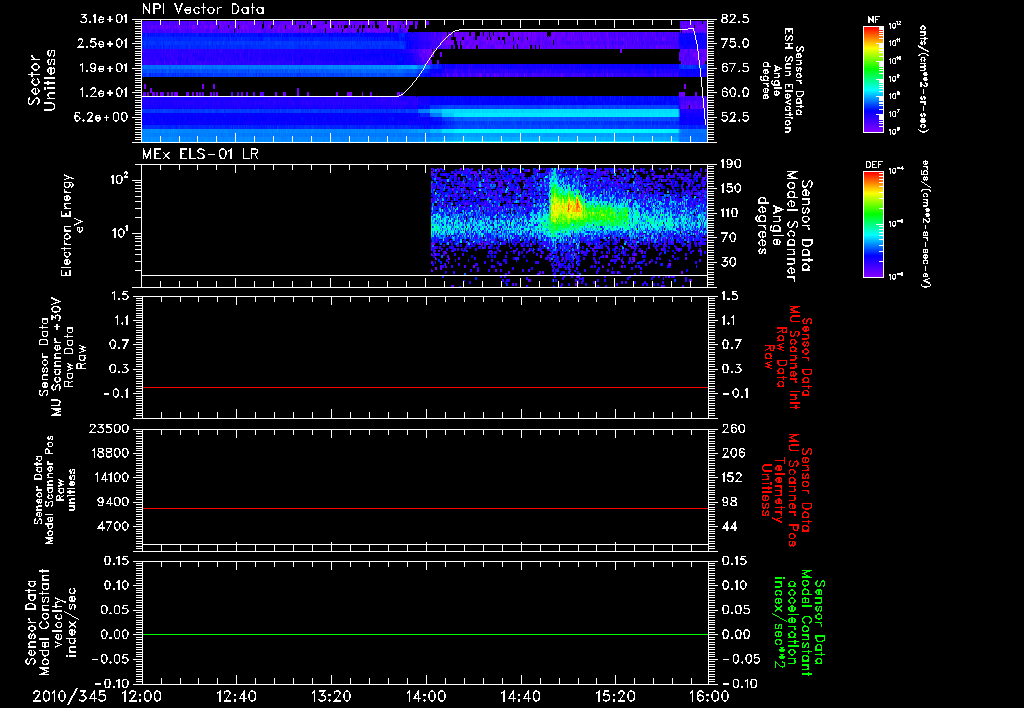This screenshot has width=1024, height=708.
Task: Click the green Model Constant acceleration title
Action: [799, 623]
